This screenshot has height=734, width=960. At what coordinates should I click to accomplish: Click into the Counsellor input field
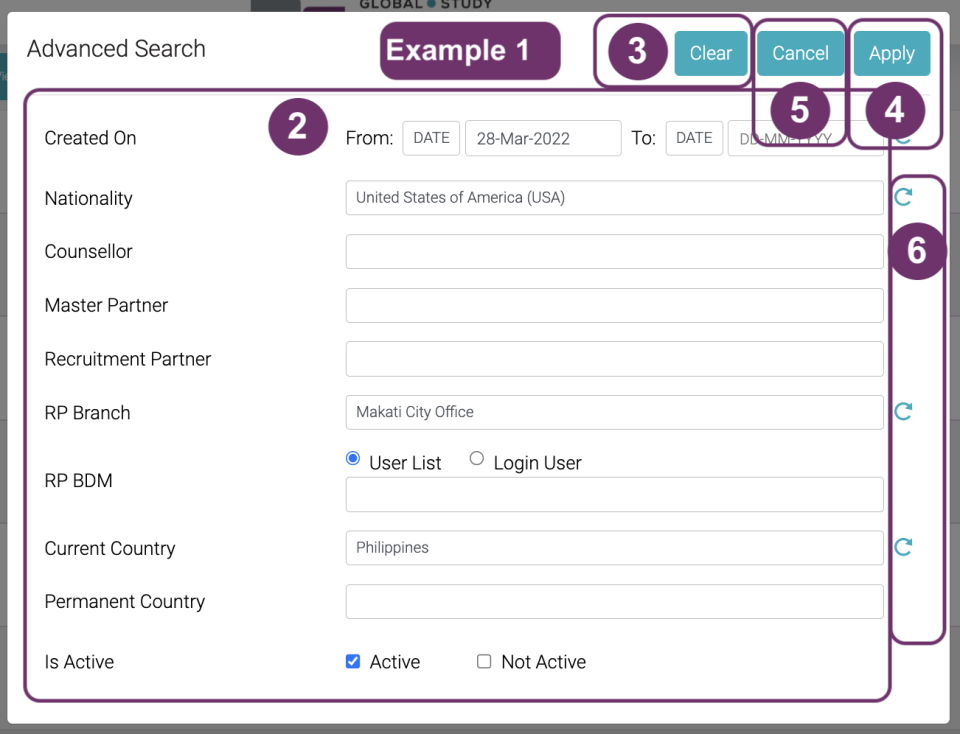coord(614,252)
